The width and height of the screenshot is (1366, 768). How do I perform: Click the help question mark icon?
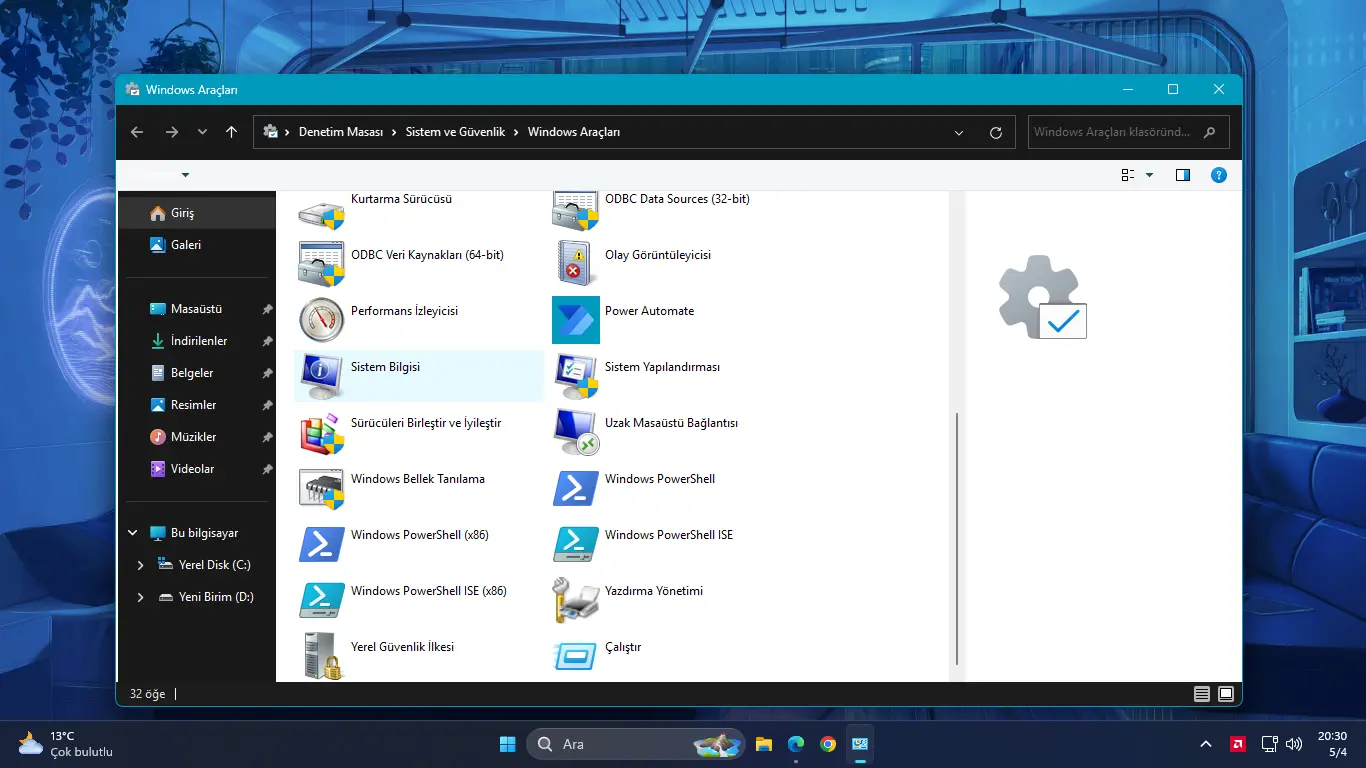click(x=1218, y=175)
